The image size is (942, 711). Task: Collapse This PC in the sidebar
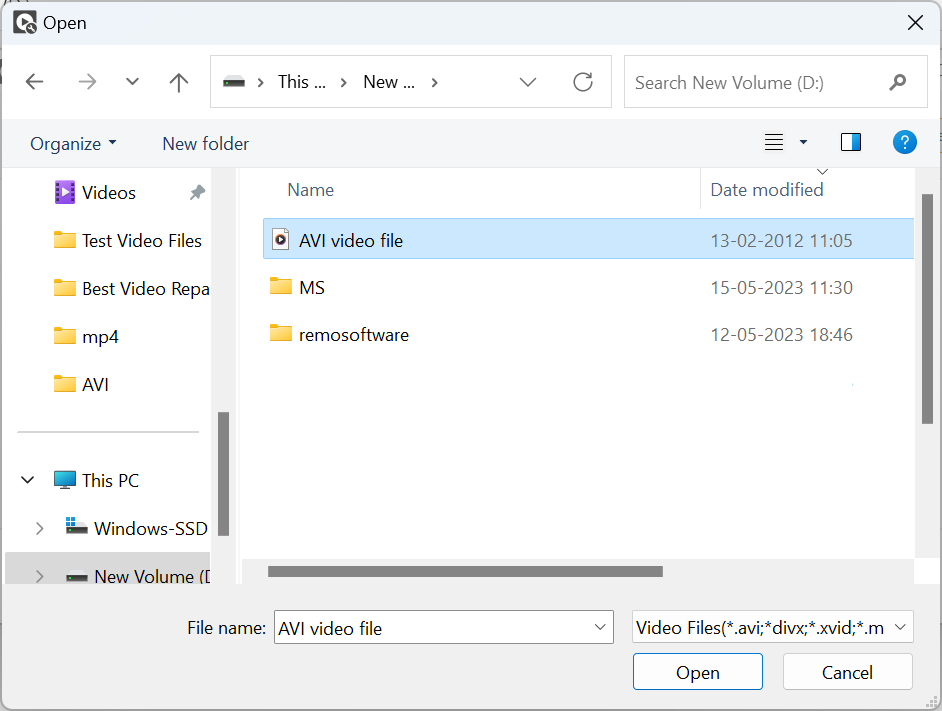point(27,480)
